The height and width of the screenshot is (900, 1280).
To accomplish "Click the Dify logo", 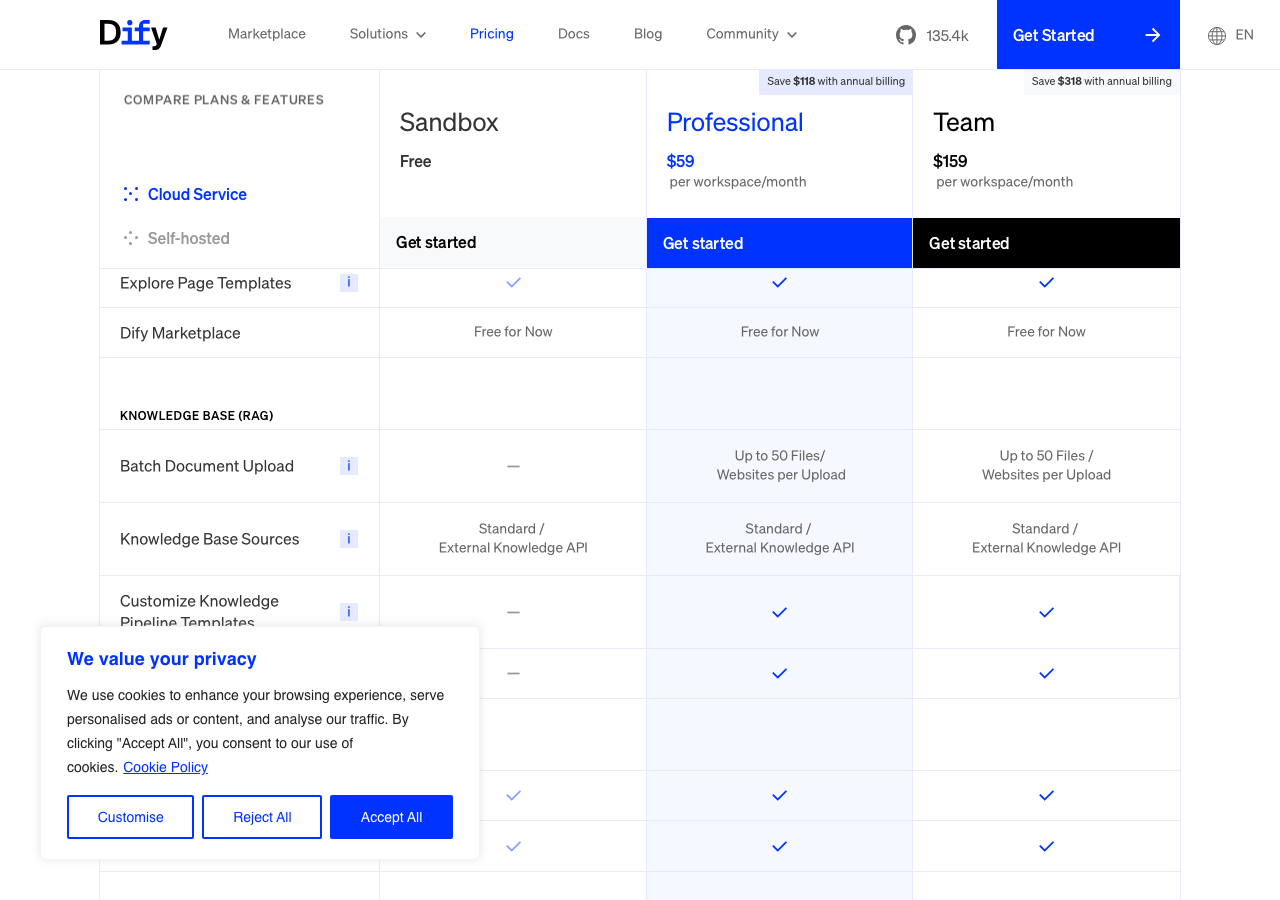I will coord(133,34).
